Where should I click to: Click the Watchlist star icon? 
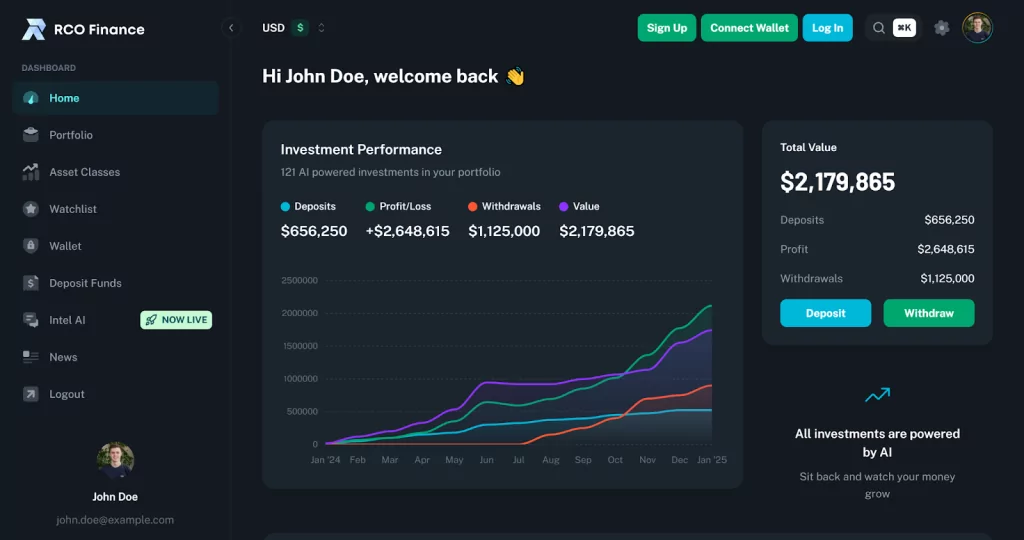[x=31, y=209]
